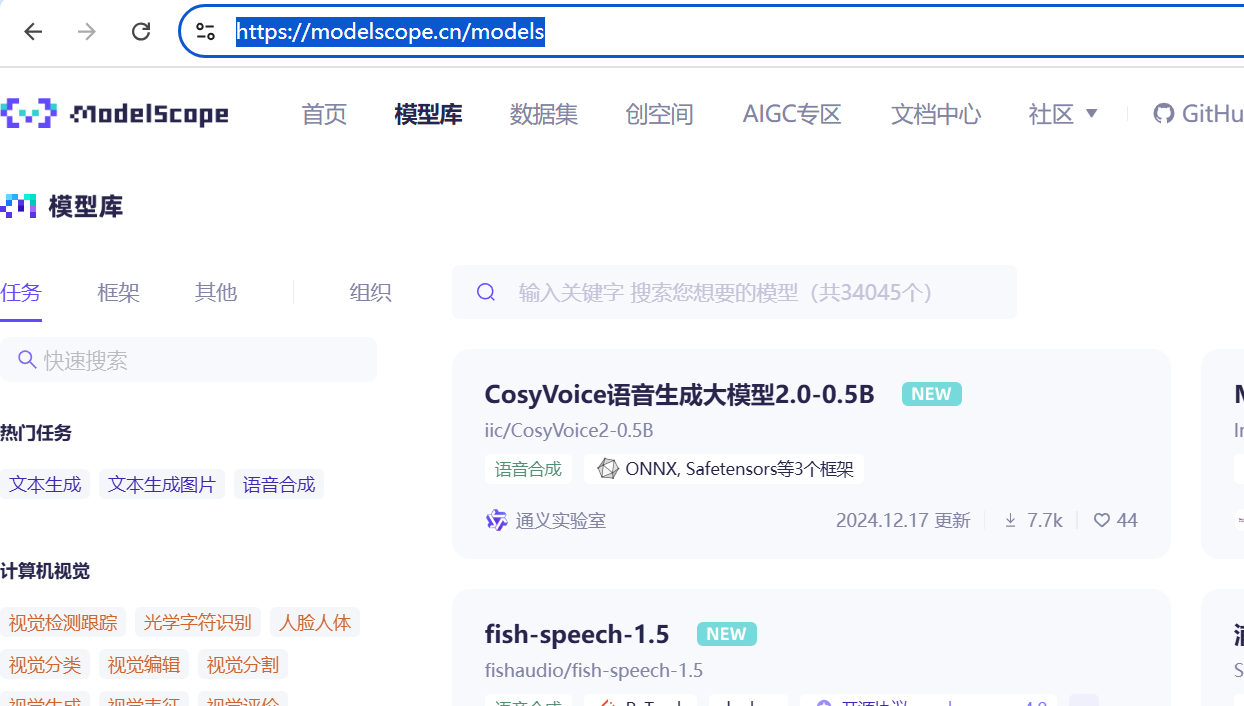This screenshot has width=1244, height=706.
Task: Select the URL in the address bar
Action: pos(390,32)
